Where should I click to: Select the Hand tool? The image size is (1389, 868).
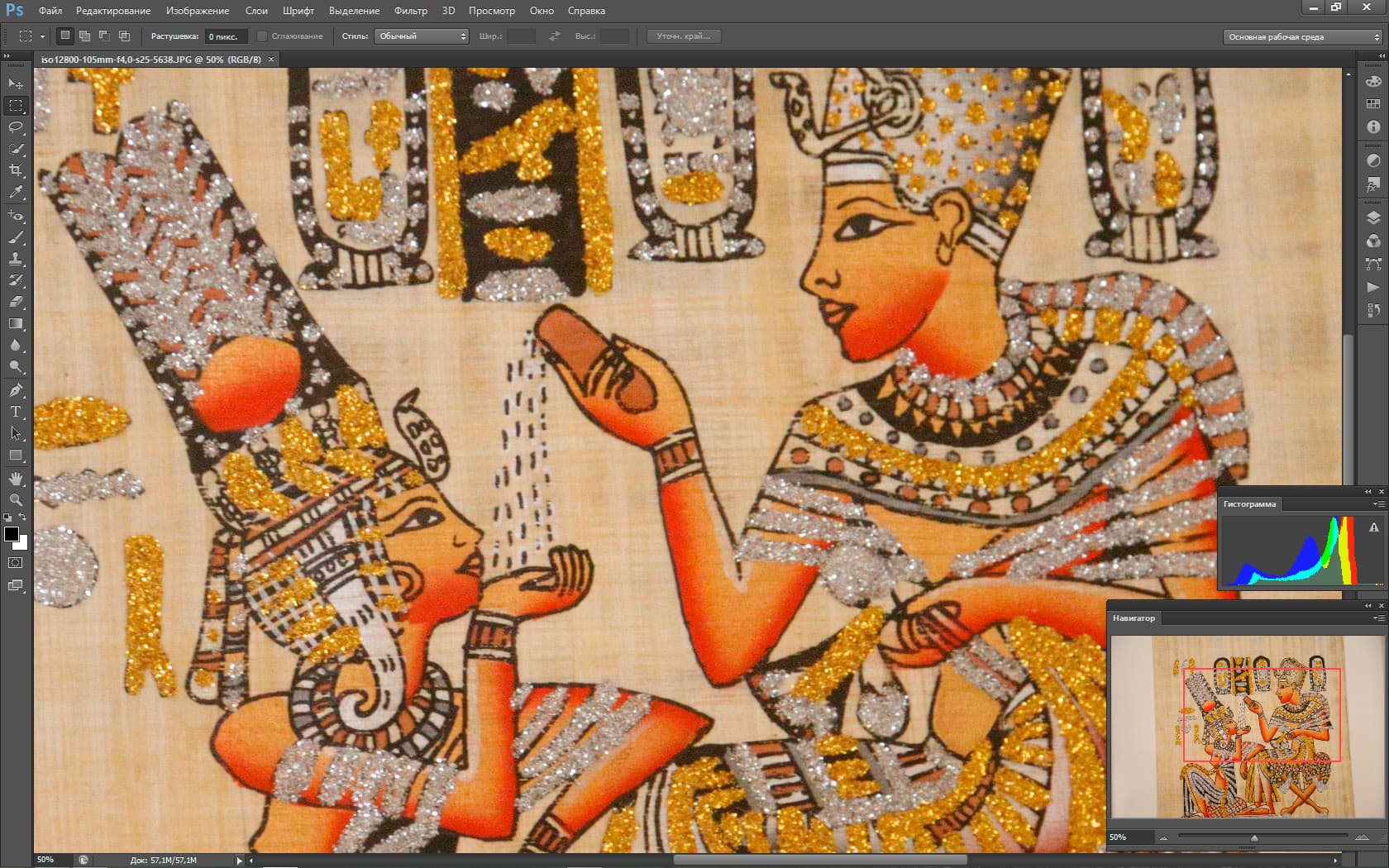tap(16, 479)
